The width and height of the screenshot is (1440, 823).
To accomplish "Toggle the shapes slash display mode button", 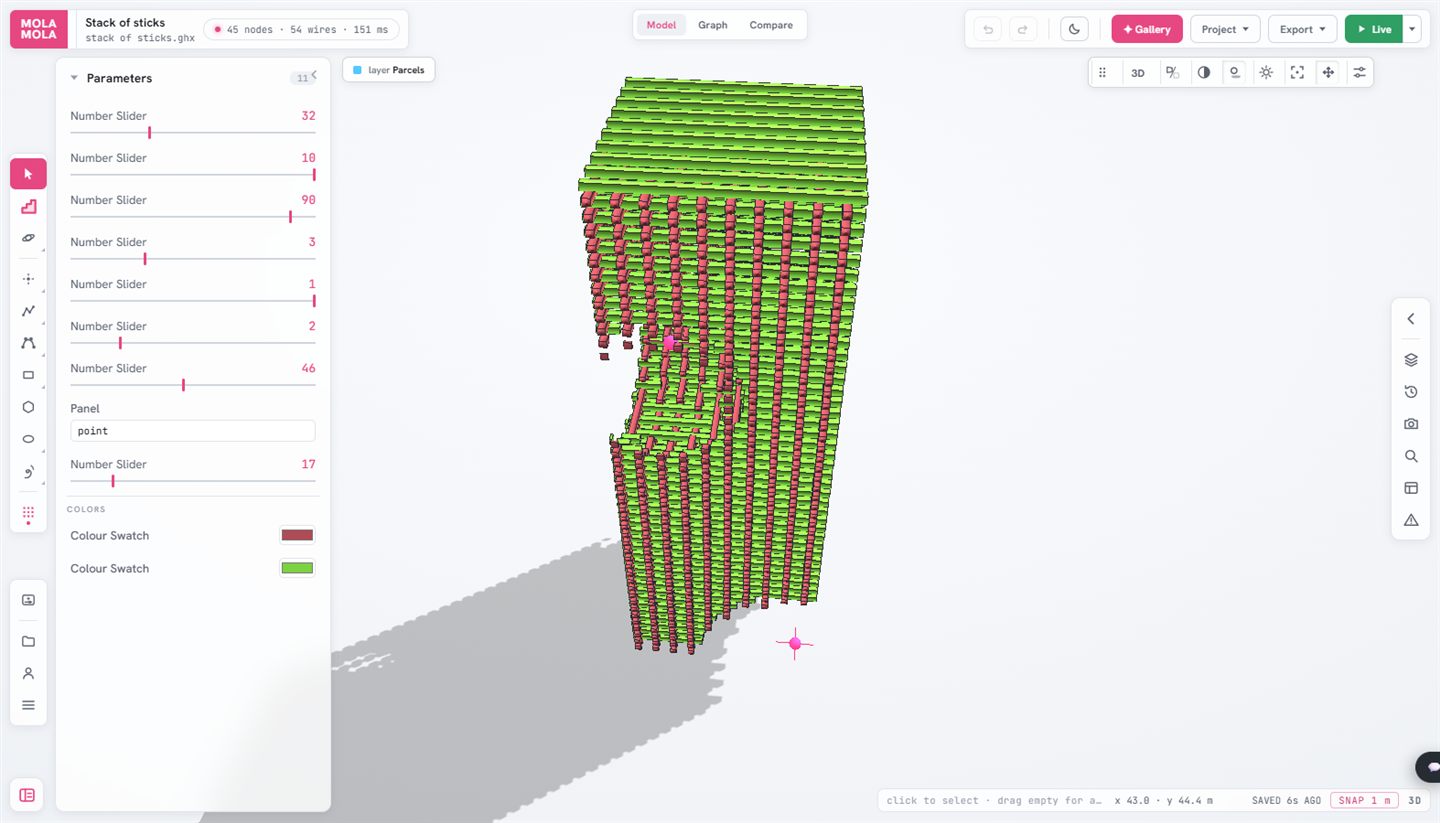I will click(x=1173, y=72).
